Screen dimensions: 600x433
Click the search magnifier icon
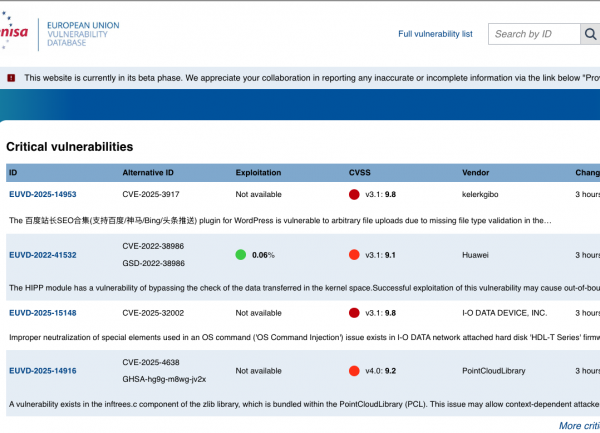pyautogui.click(x=590, y=34)
